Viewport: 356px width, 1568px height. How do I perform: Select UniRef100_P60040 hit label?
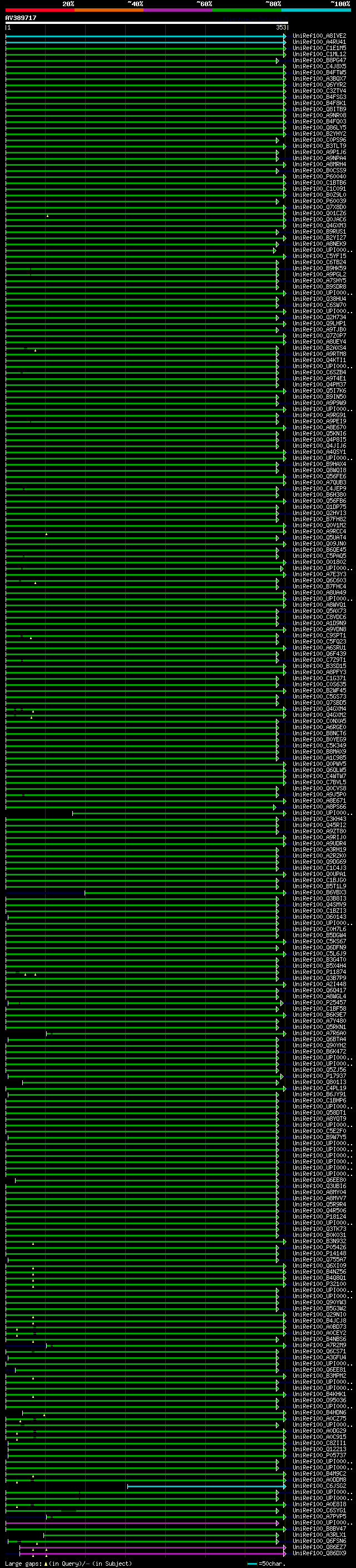319,176
